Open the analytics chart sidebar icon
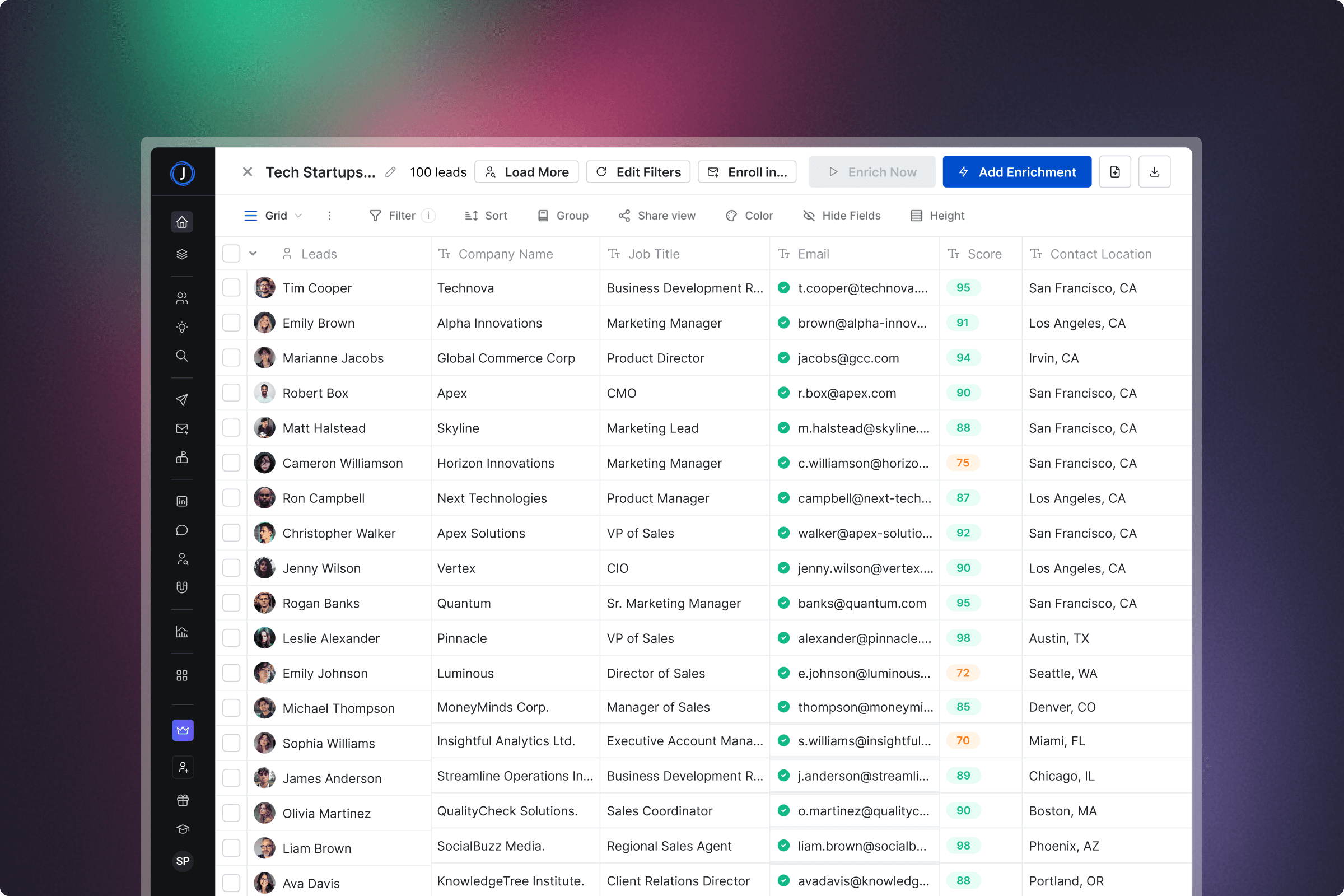This screenshot has width=1344, height=896. point(181,632)
